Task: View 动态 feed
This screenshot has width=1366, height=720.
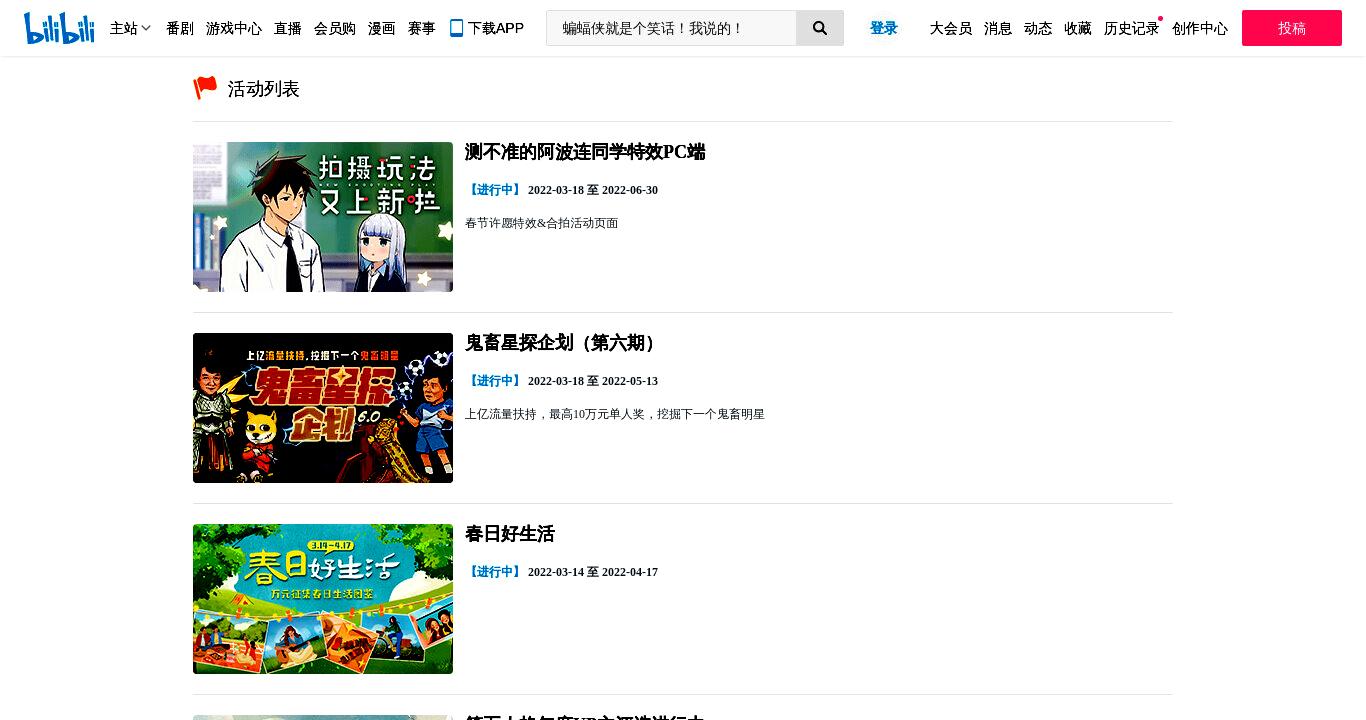Action: tap(1038, 28)
